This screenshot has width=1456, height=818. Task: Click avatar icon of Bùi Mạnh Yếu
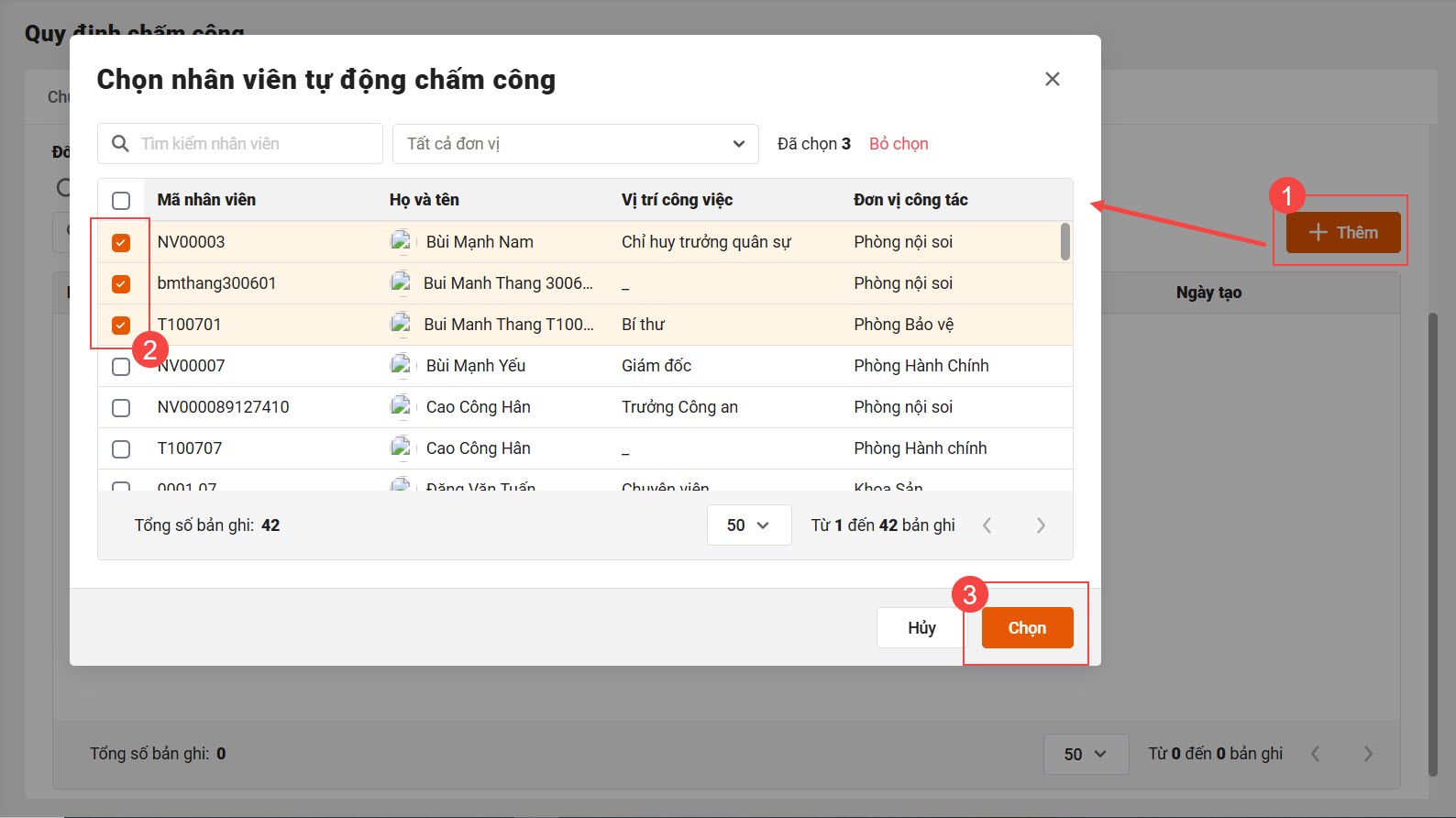[x=401, y=366]
